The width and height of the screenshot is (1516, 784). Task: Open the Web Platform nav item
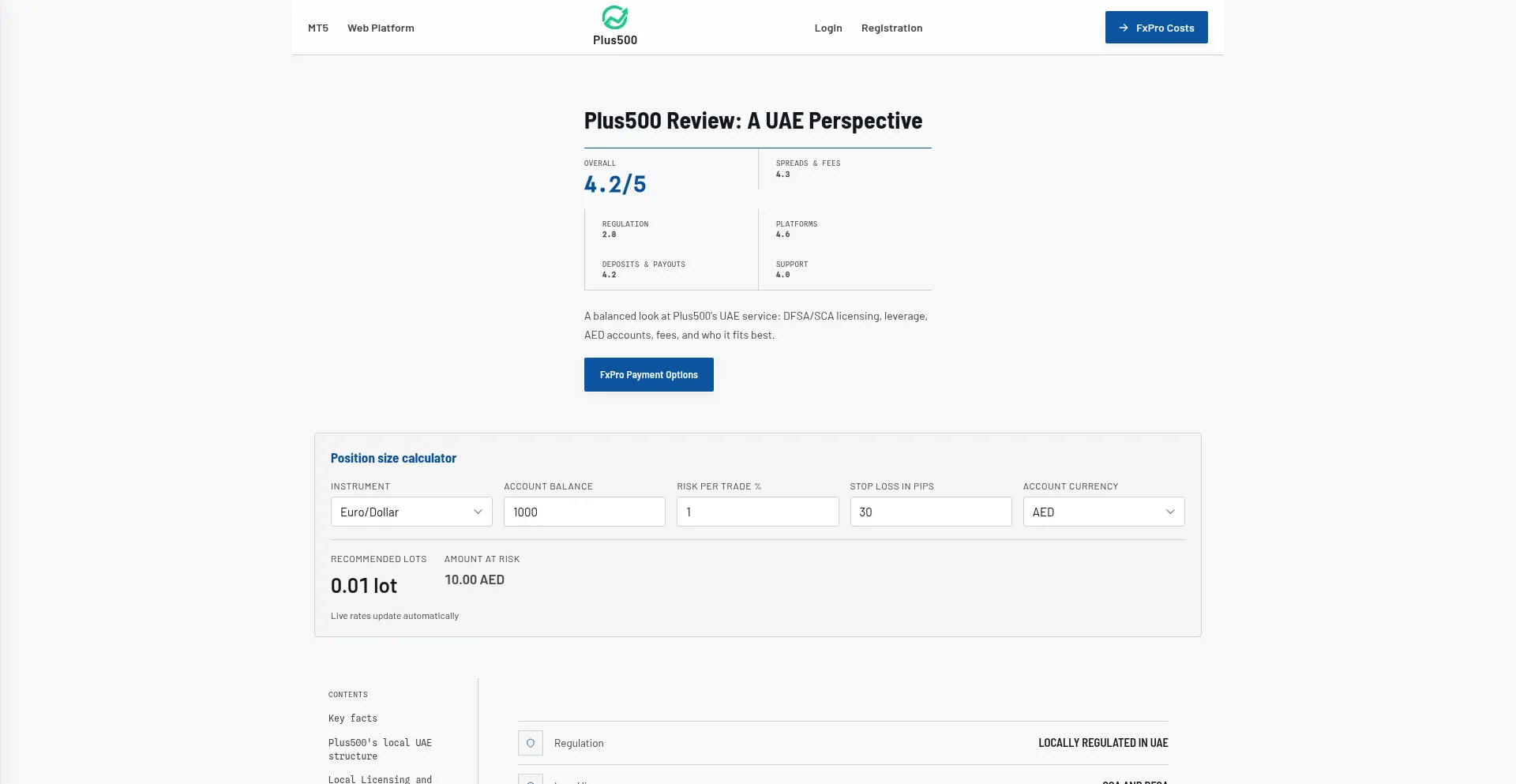tap(381, 28)
